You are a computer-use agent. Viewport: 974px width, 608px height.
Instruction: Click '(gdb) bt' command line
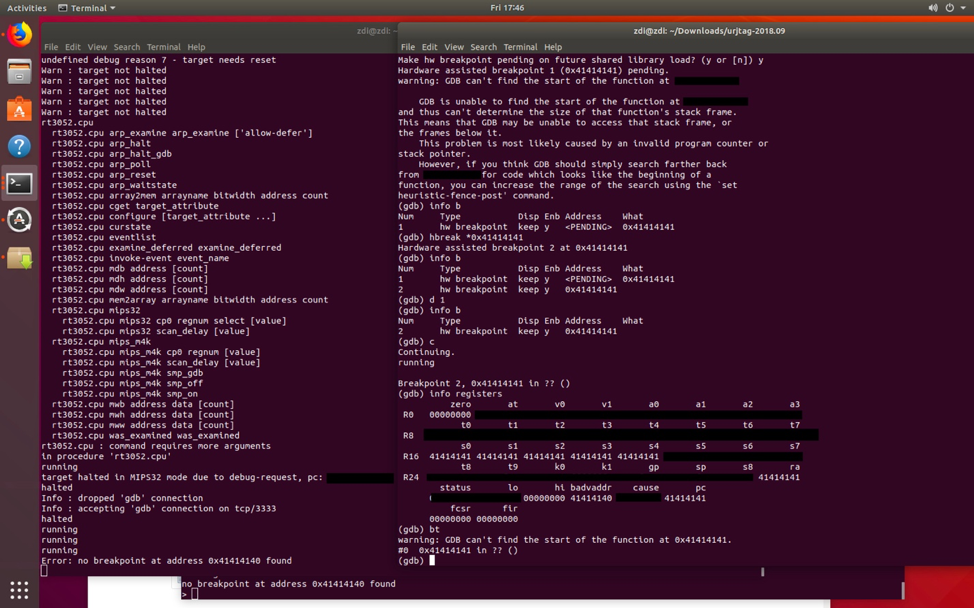click(x=419, y=529)
